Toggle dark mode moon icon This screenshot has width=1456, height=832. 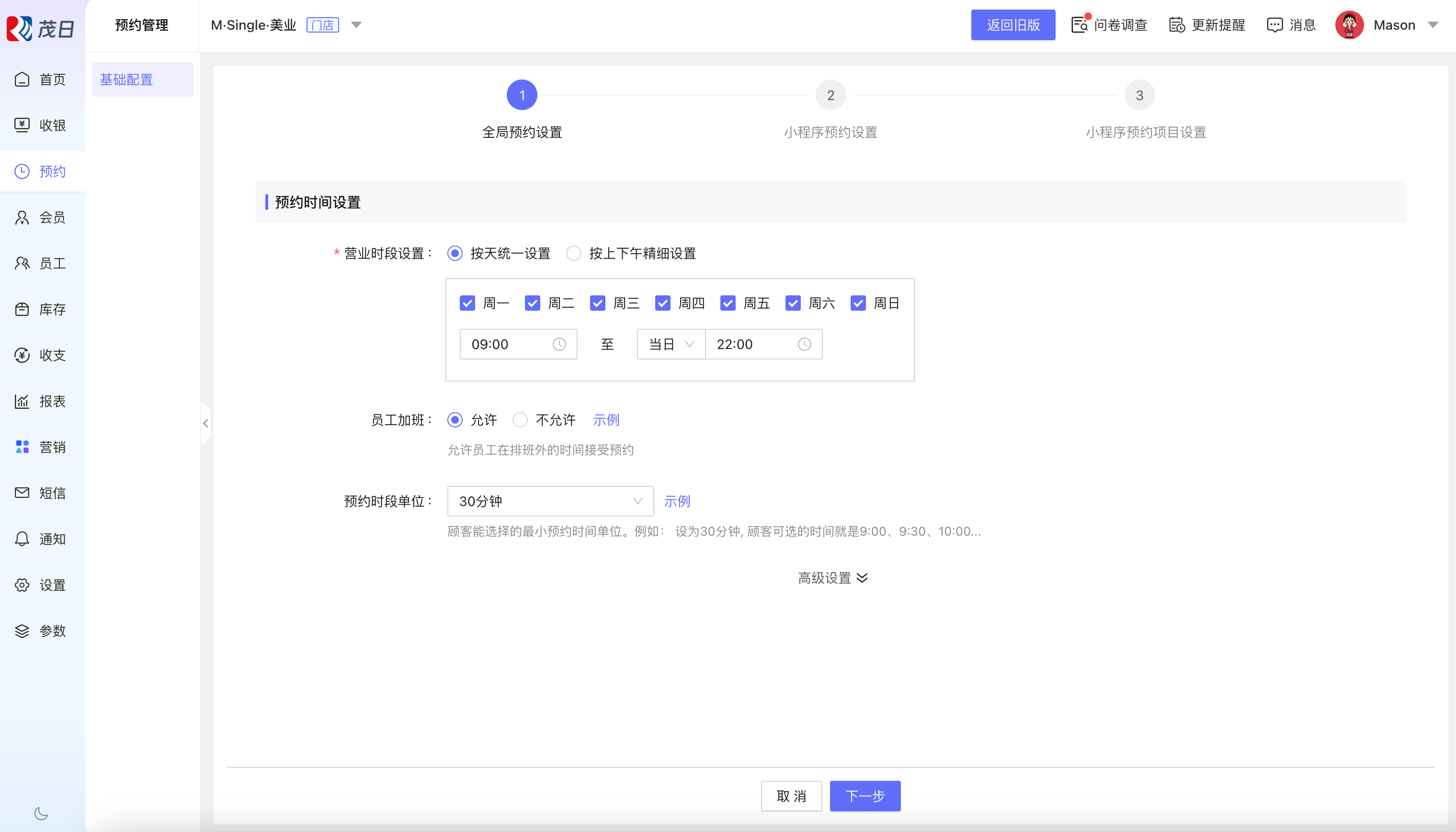[41, 813]
